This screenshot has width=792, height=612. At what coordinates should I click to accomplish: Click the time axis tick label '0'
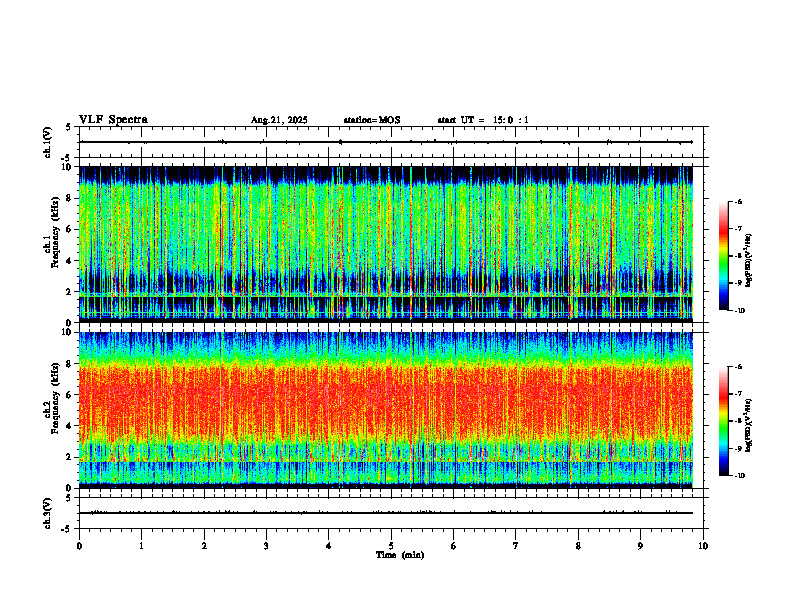[79, 546]
